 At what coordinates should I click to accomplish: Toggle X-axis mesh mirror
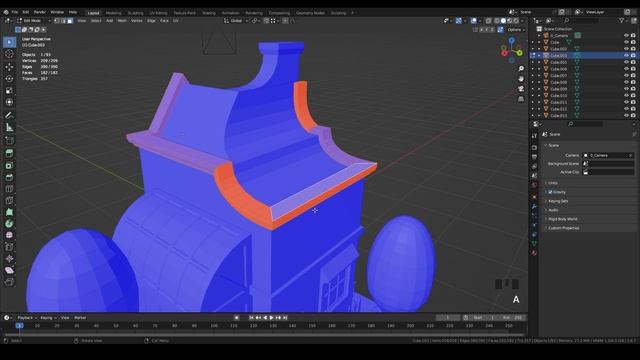click(x=481, y=30)
